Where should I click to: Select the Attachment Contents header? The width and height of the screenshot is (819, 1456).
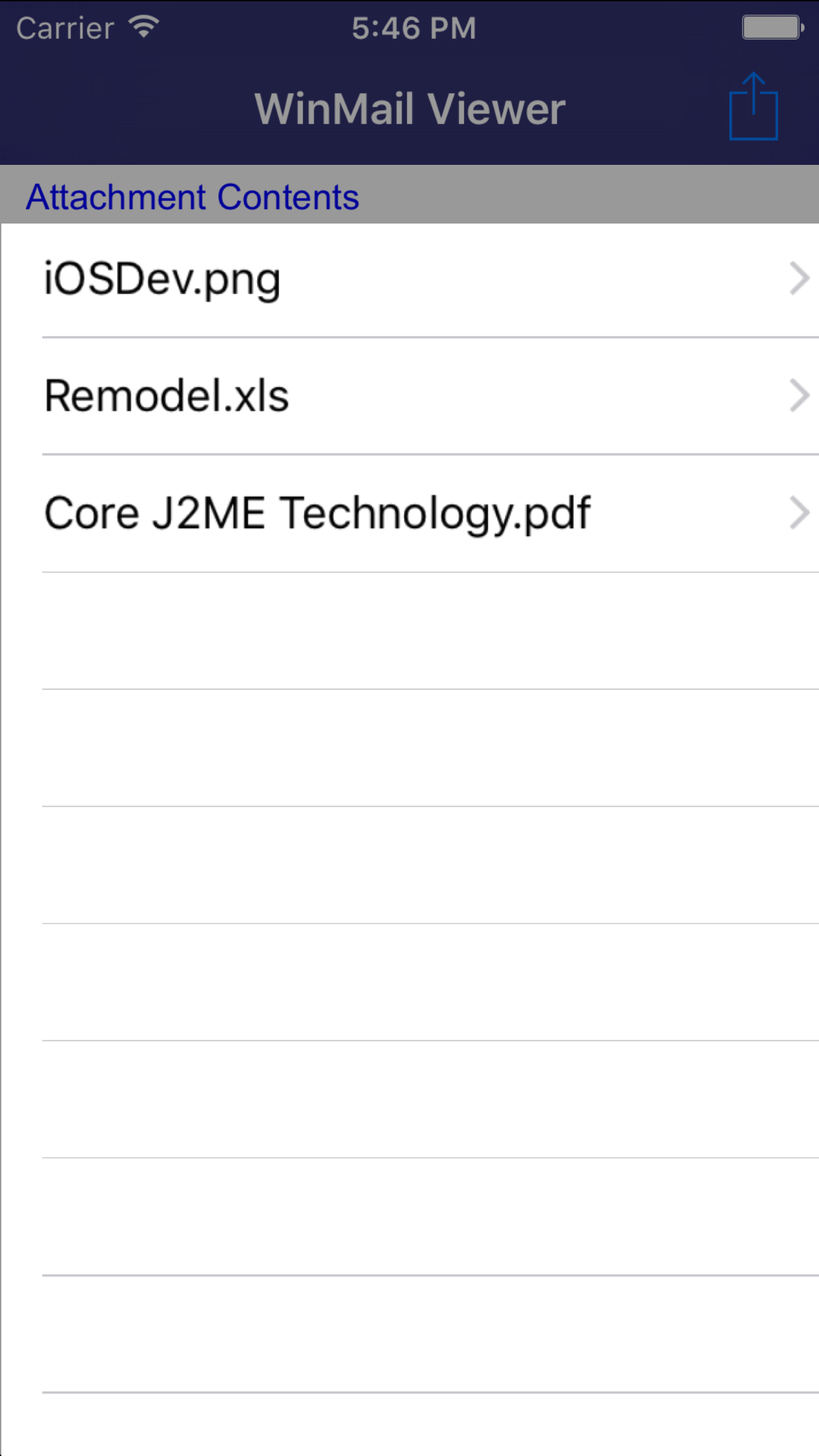(192, 196)
